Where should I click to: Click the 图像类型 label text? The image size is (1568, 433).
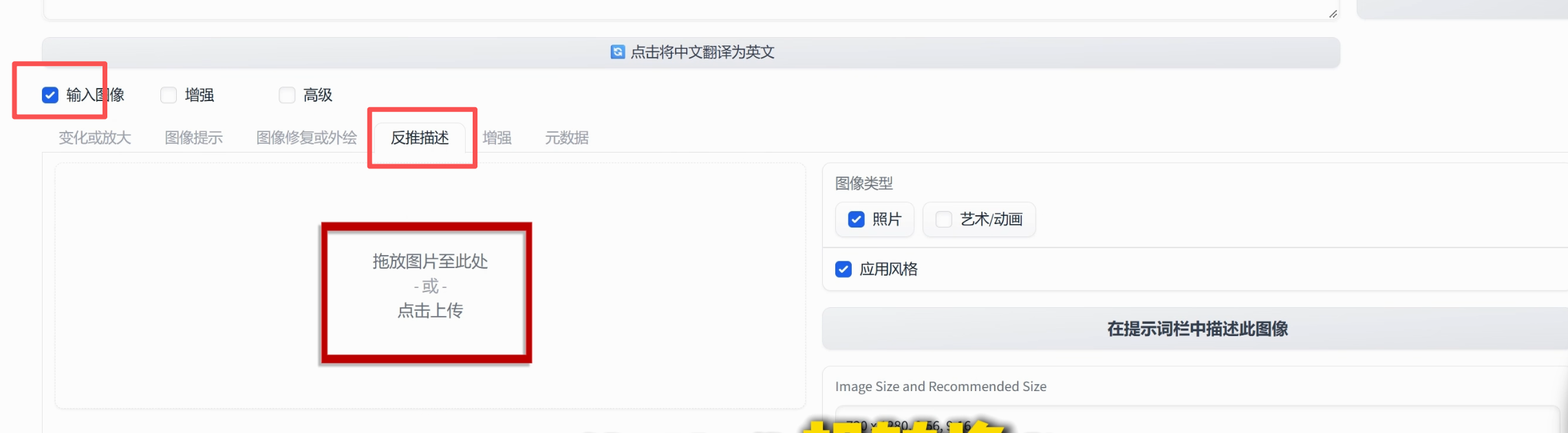pos(864,184)
